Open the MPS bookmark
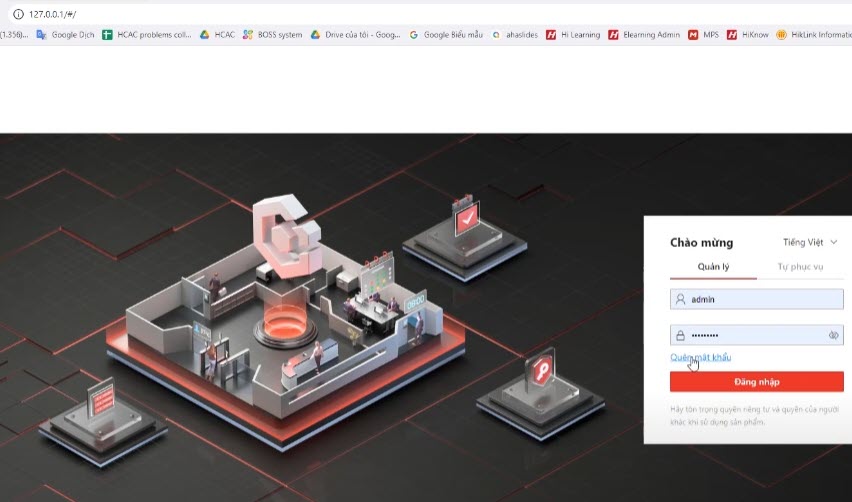852x502 pixels. (x=703, y=35)
